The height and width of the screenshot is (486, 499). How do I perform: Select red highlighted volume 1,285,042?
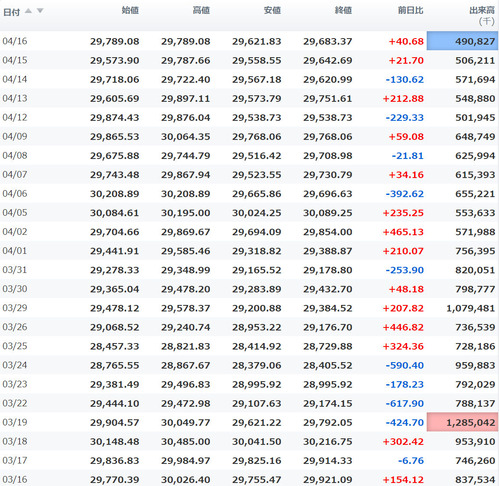[462, 422]
